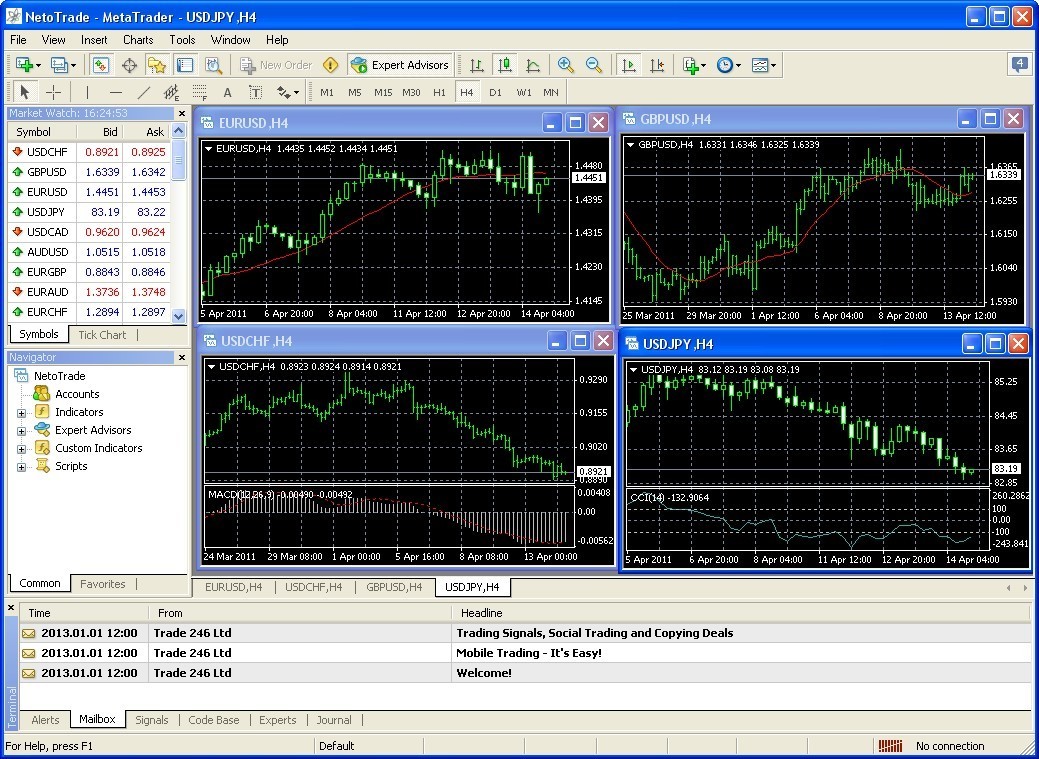Open the Code Base tab

[x=214, y=720]
